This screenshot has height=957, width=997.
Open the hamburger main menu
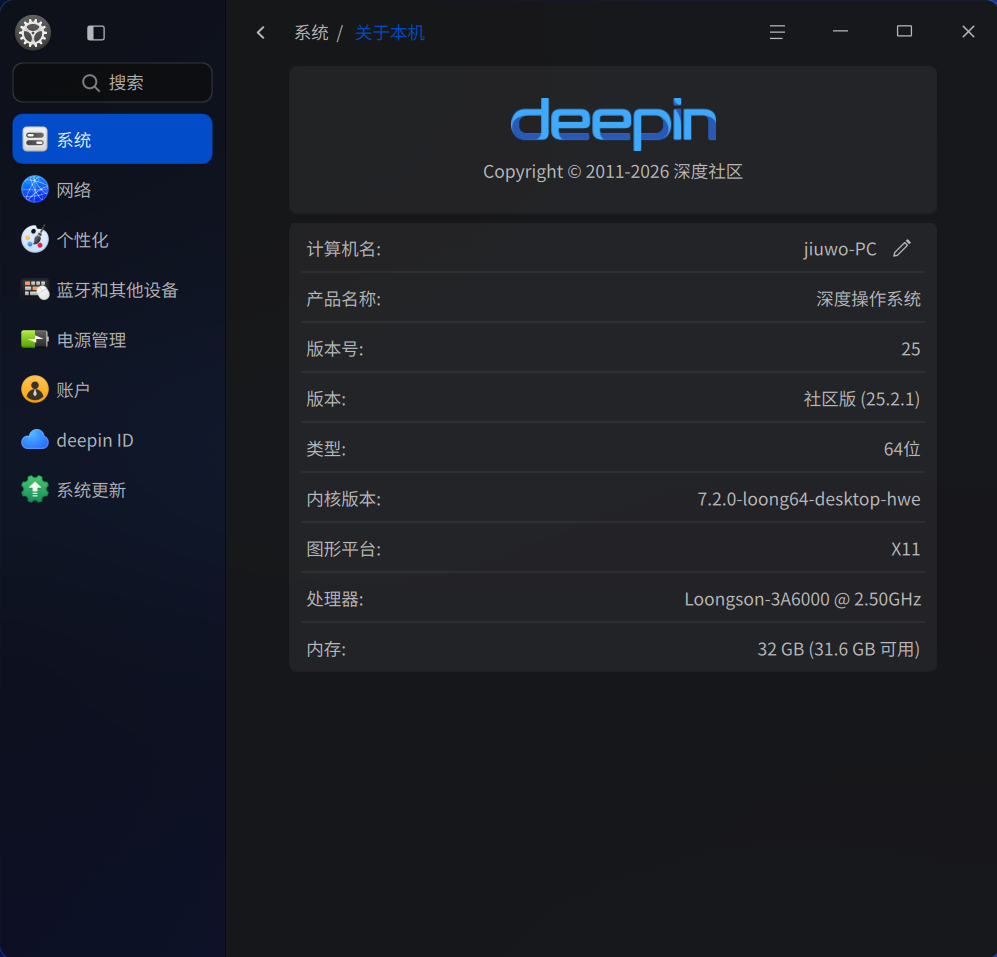point(777,32)
